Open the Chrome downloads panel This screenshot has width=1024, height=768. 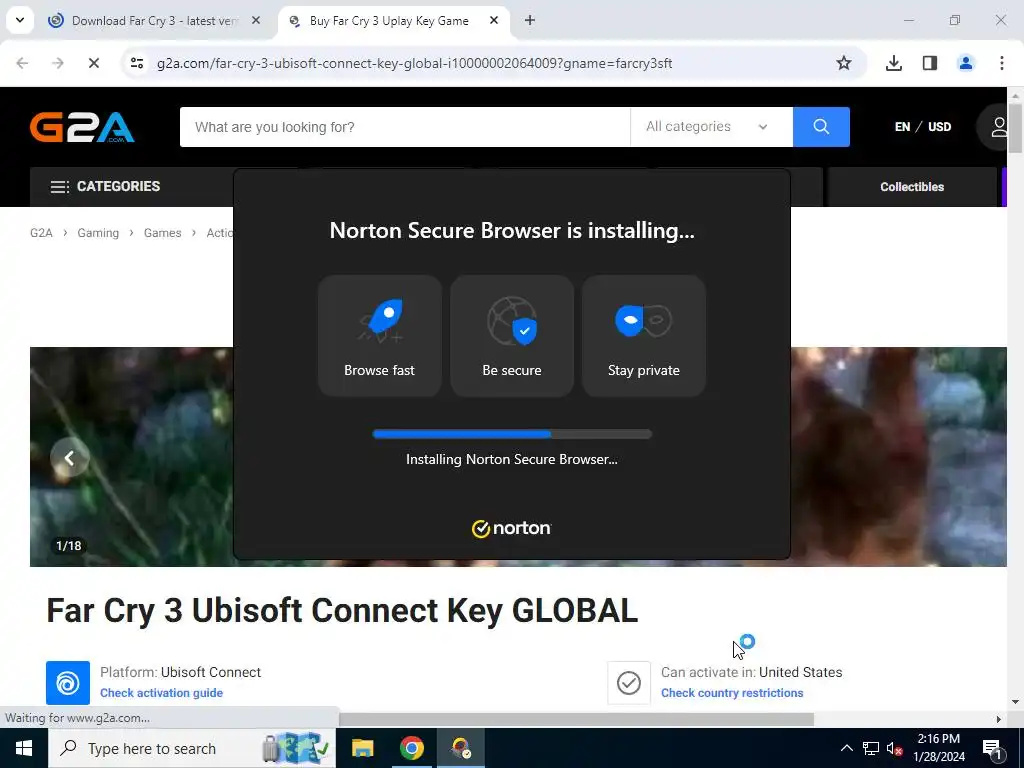[893, 63]
